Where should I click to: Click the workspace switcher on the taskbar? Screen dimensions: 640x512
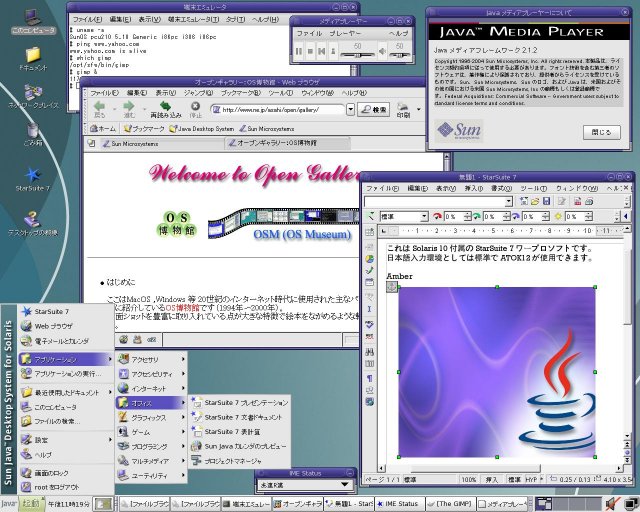click(x=569, y=504)
